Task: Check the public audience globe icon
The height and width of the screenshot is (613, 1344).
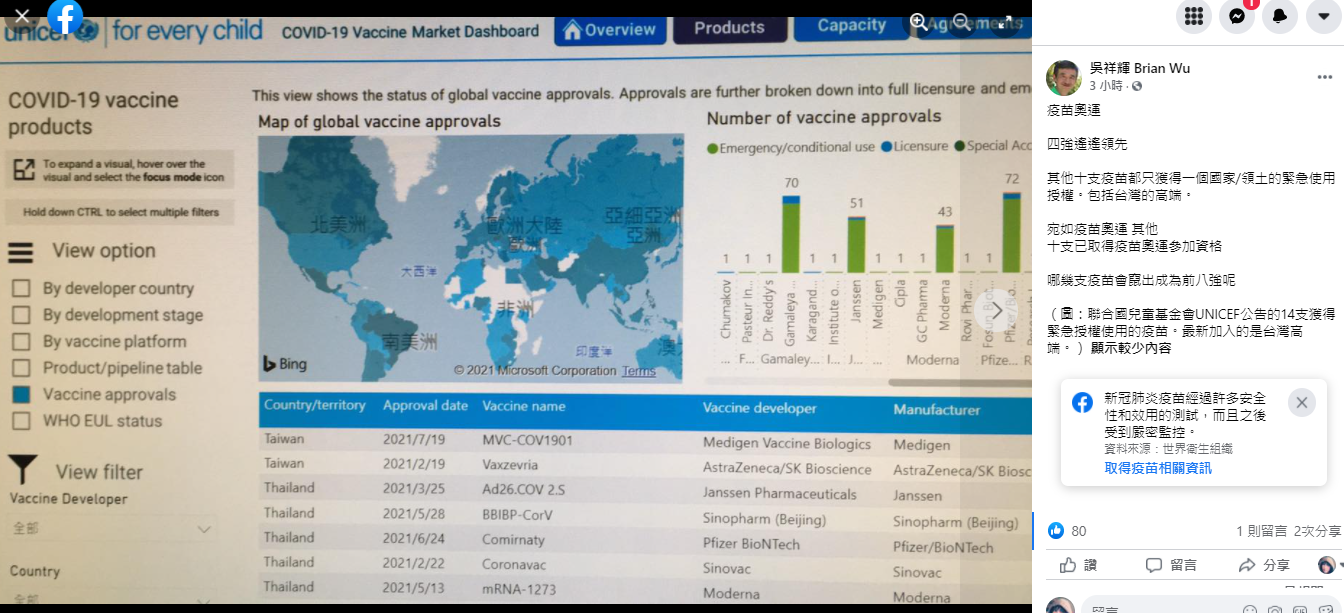Action: pos(1136,87)
